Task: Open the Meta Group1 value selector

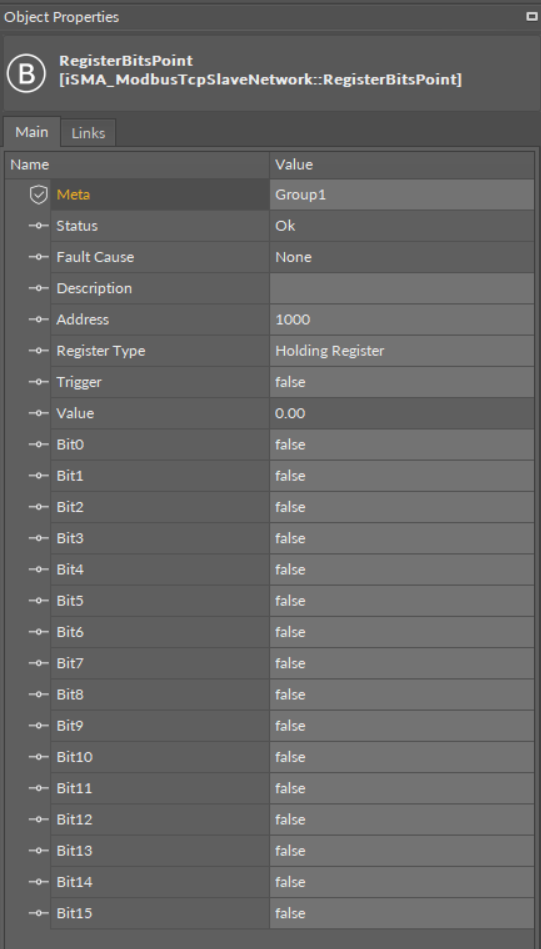Action: (402, 195)
